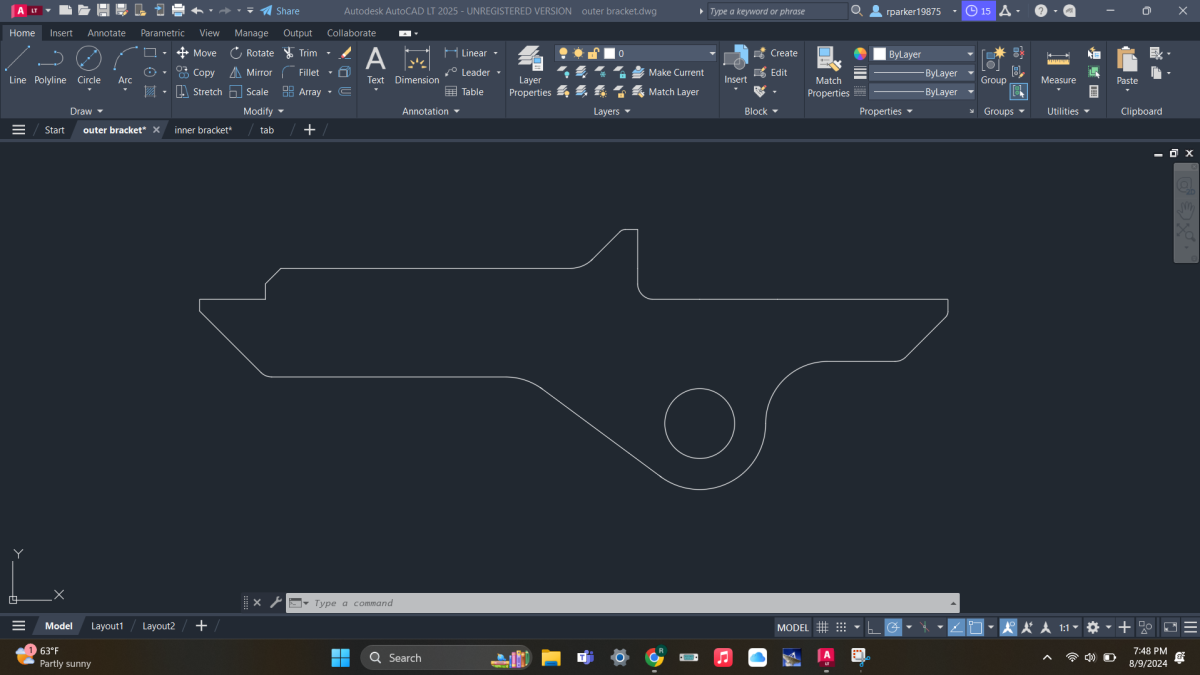The image size is (1200, 675).
Task: Click the keyword search box
Action: click(x=777, y=11)
